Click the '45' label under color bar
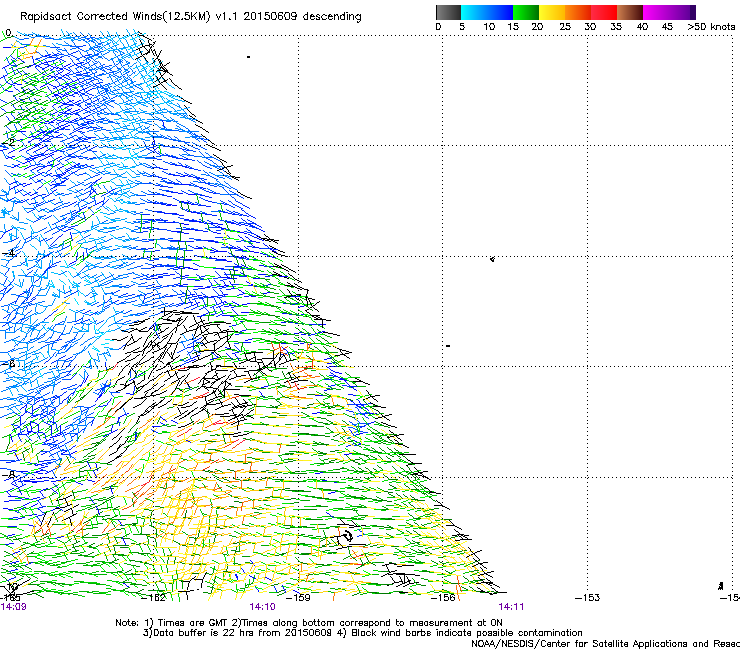 (x=667, y=27)
